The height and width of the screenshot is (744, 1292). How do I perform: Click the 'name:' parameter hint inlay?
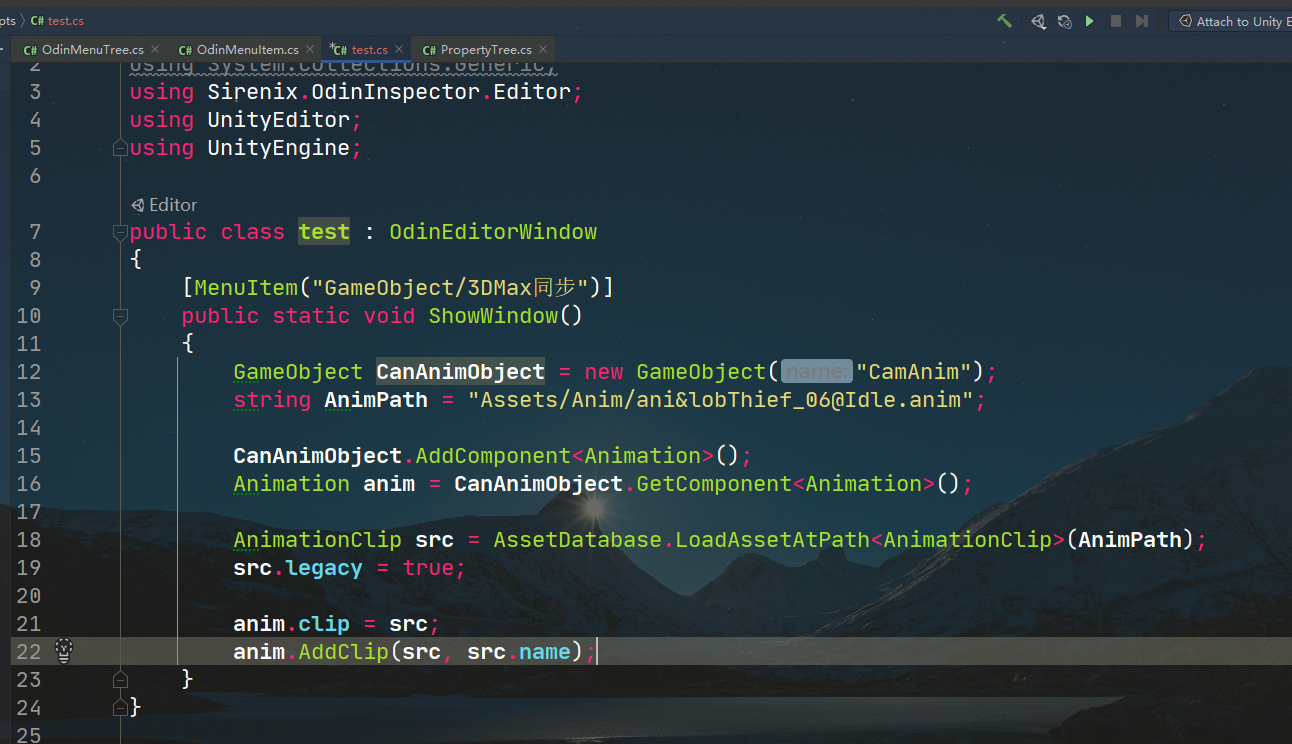[816, 372]
